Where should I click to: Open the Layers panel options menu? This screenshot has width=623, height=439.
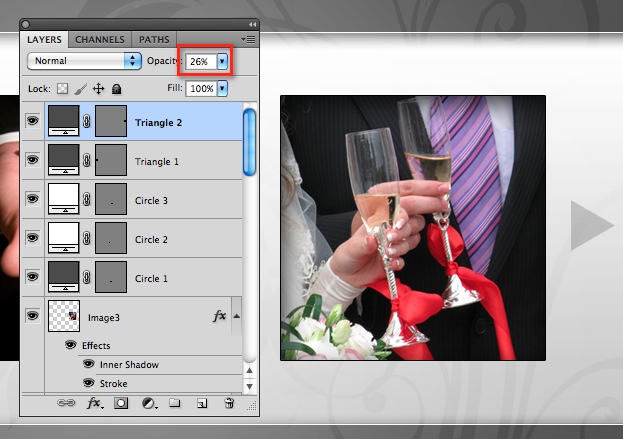pos(248,39)
